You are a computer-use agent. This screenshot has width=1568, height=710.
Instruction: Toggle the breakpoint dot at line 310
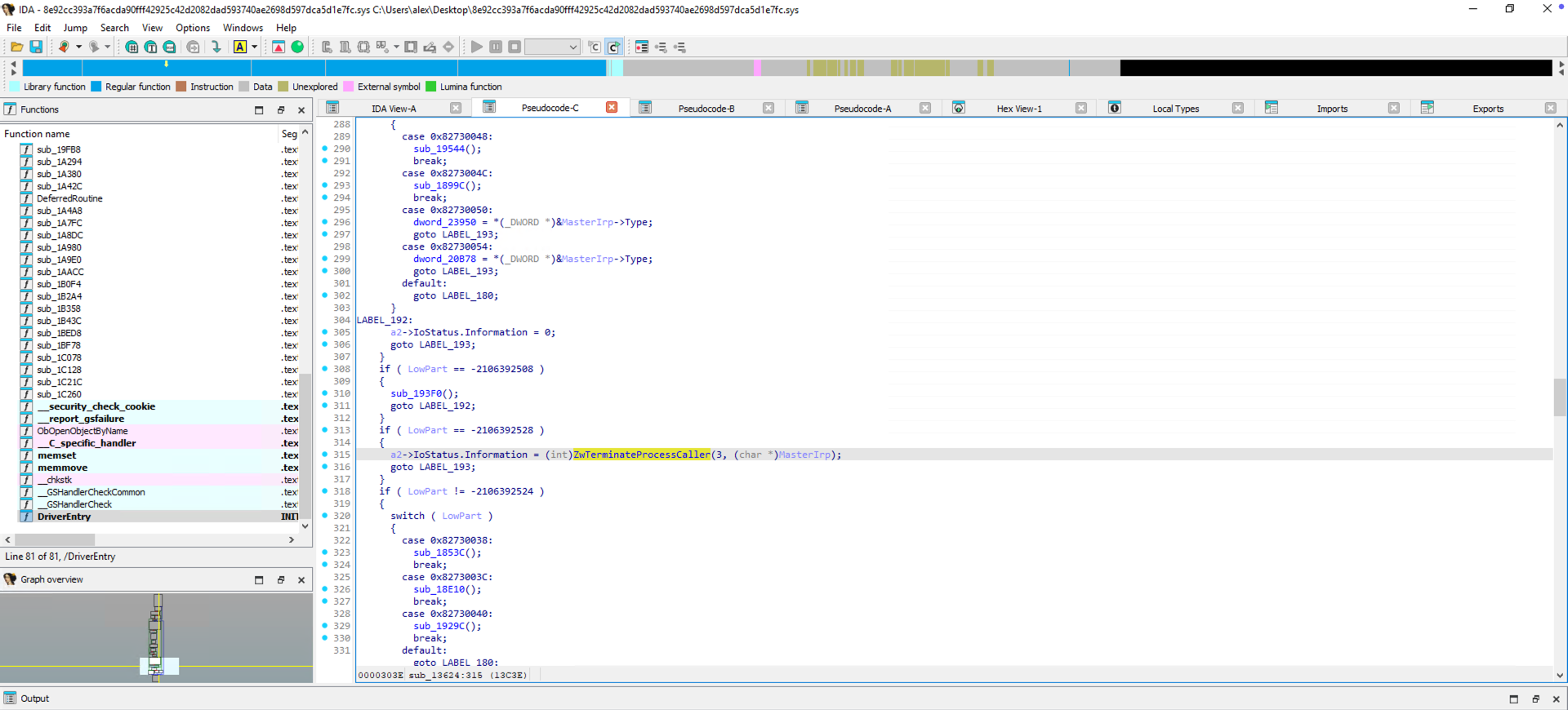(325, 393)
